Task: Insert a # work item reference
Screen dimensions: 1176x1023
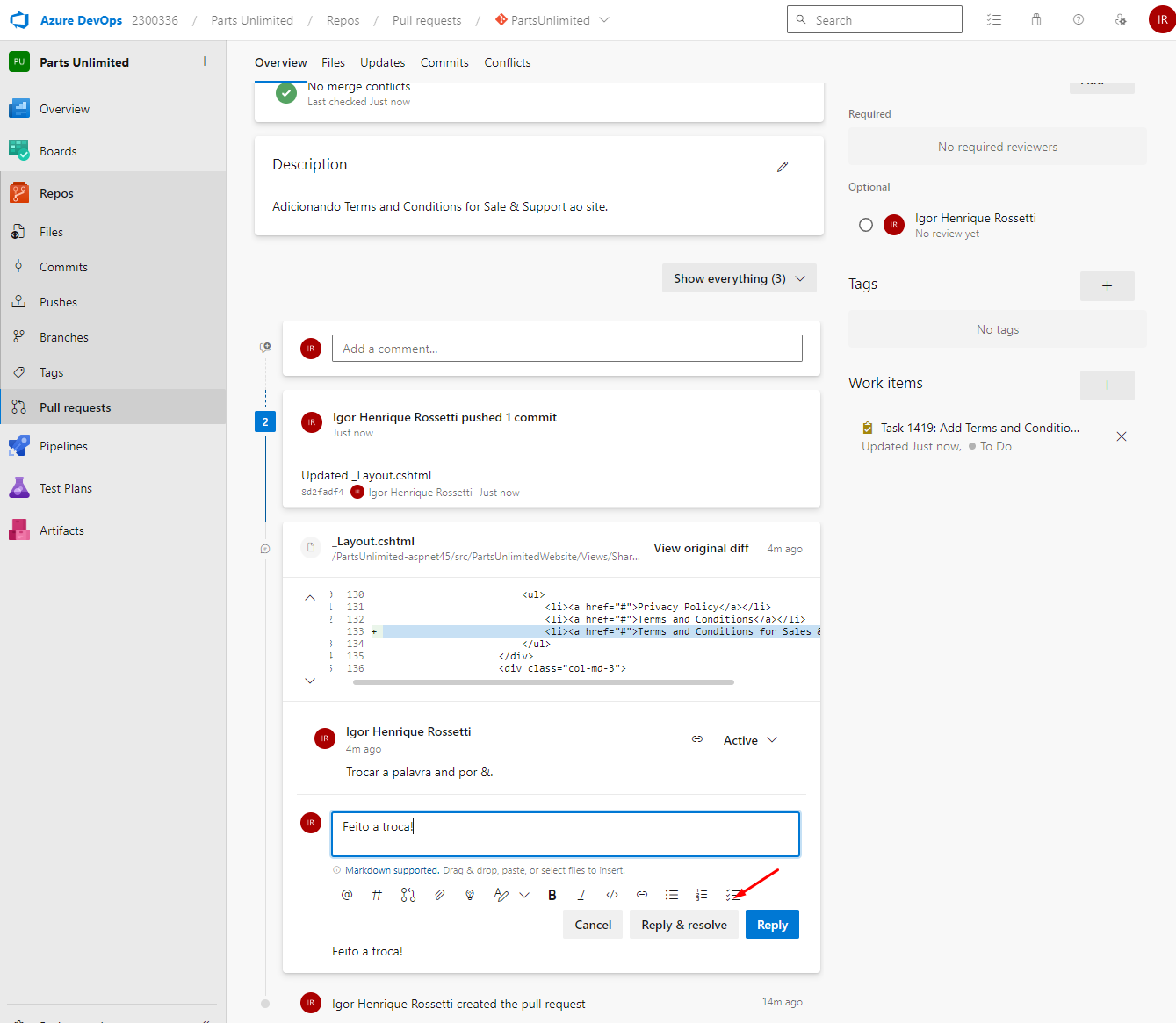Action: coord(377,895)
